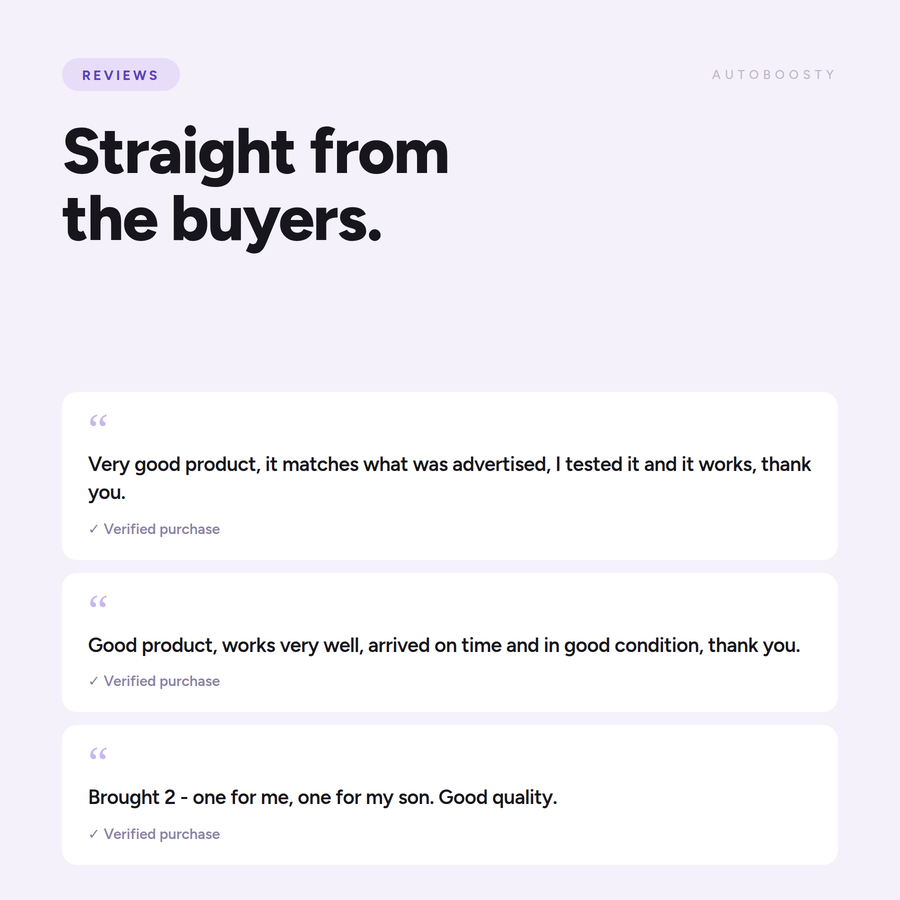Click the checkmark beside second Verified purchase
This screenshot has height=900, width=900.
coord(94,681)
